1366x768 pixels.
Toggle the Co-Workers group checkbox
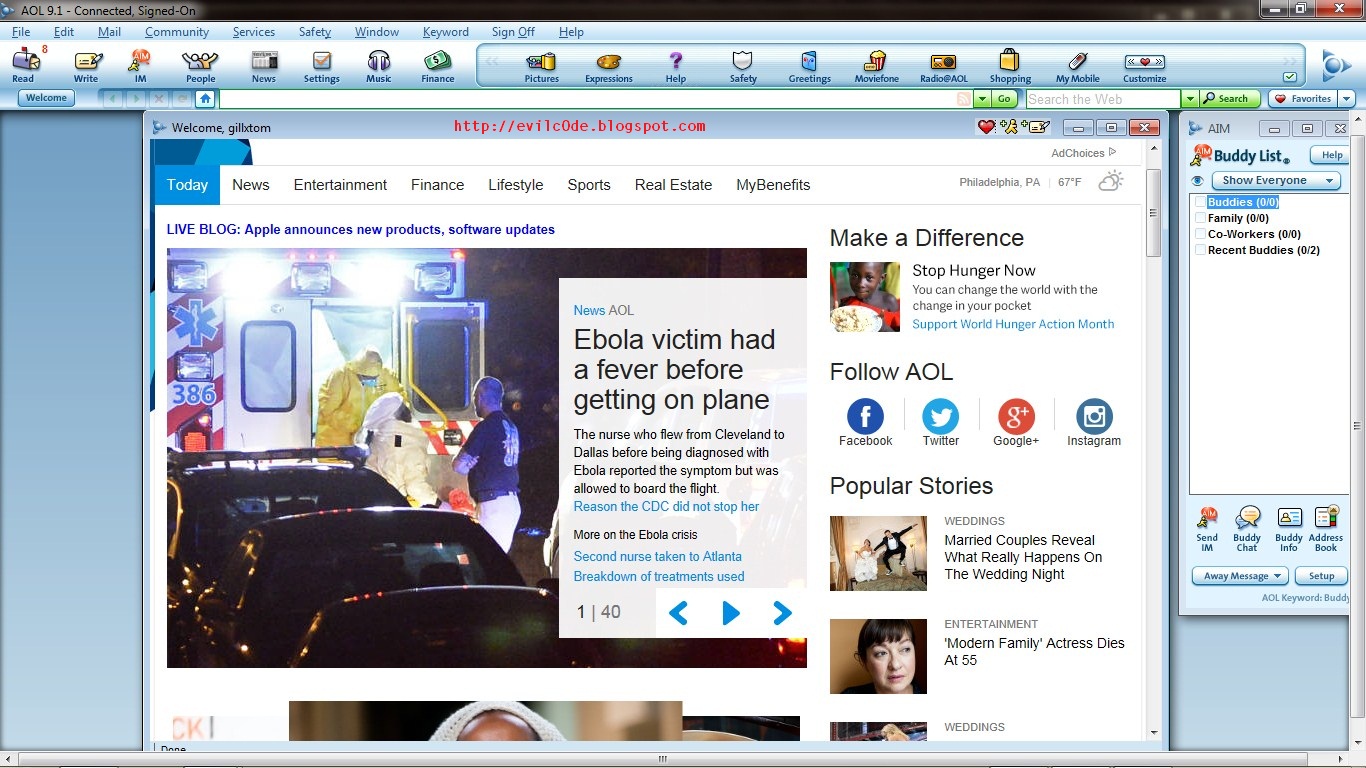click(x=1200, y=234)
